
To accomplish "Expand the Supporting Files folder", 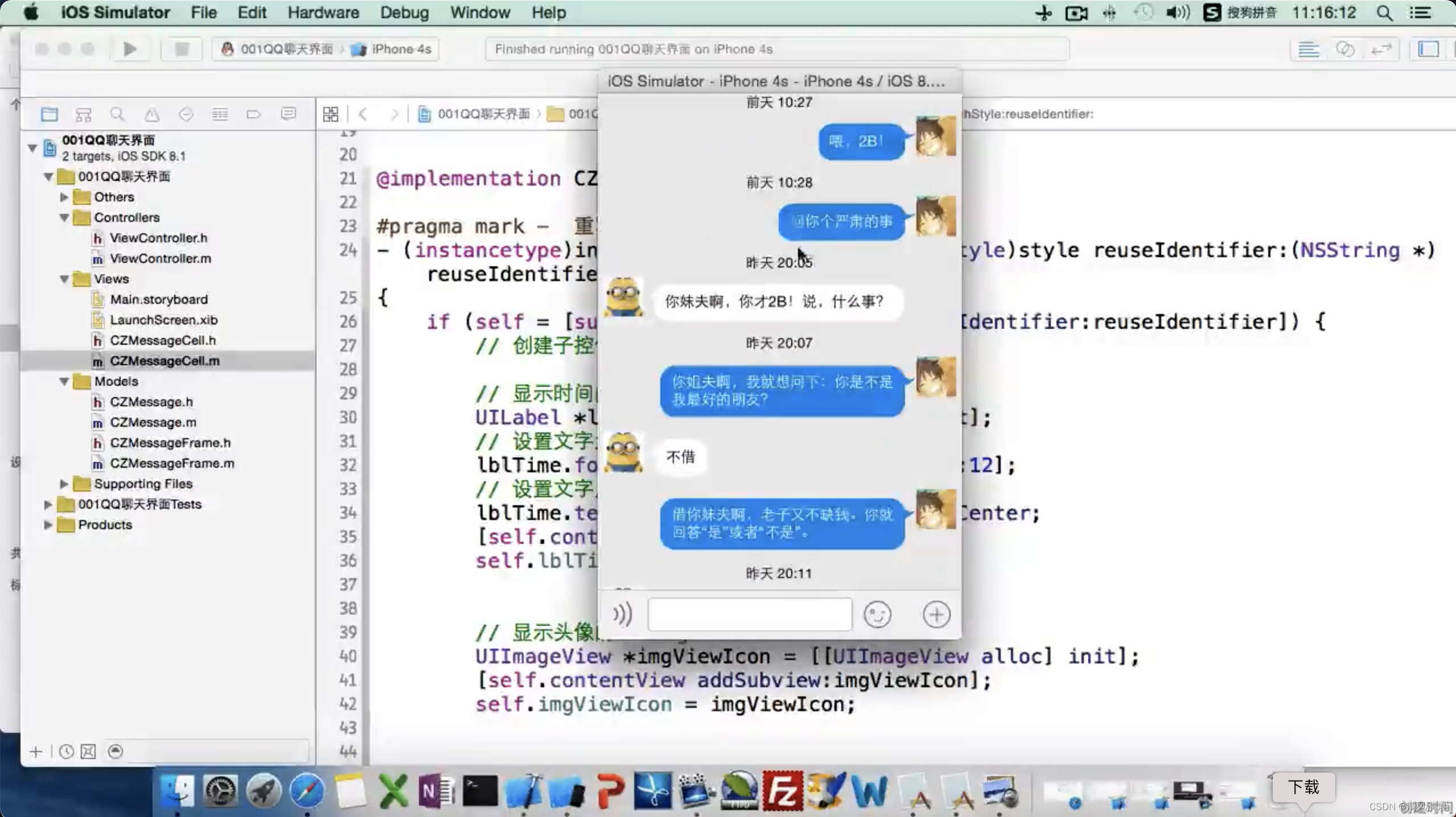I will click(64, 484).
